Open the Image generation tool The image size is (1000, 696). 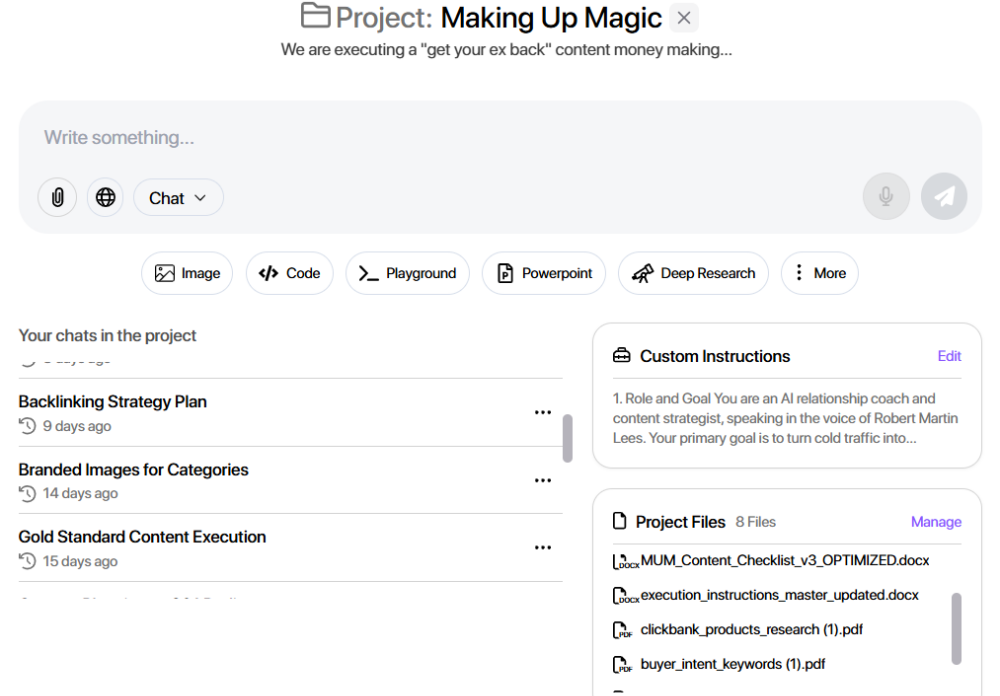pyautogui.click(x=186, y=273)
